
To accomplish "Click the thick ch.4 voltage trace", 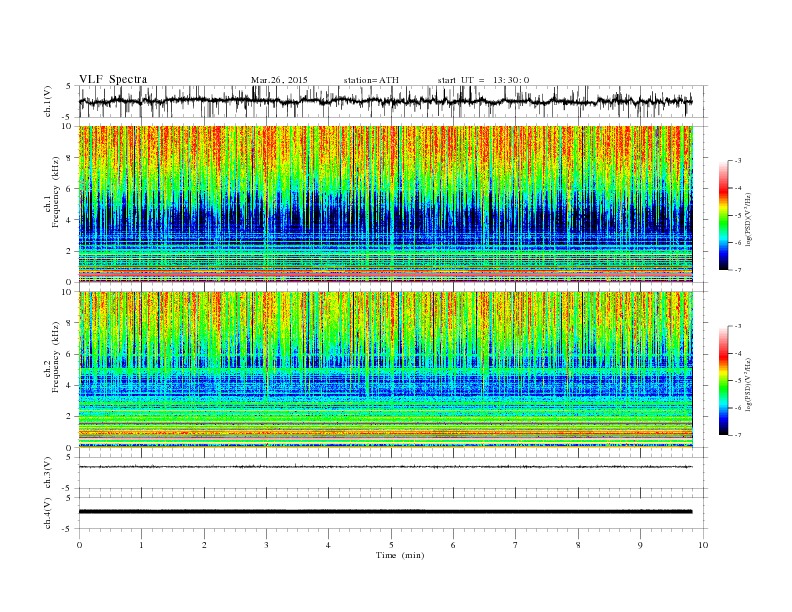I will pos(385,512).
